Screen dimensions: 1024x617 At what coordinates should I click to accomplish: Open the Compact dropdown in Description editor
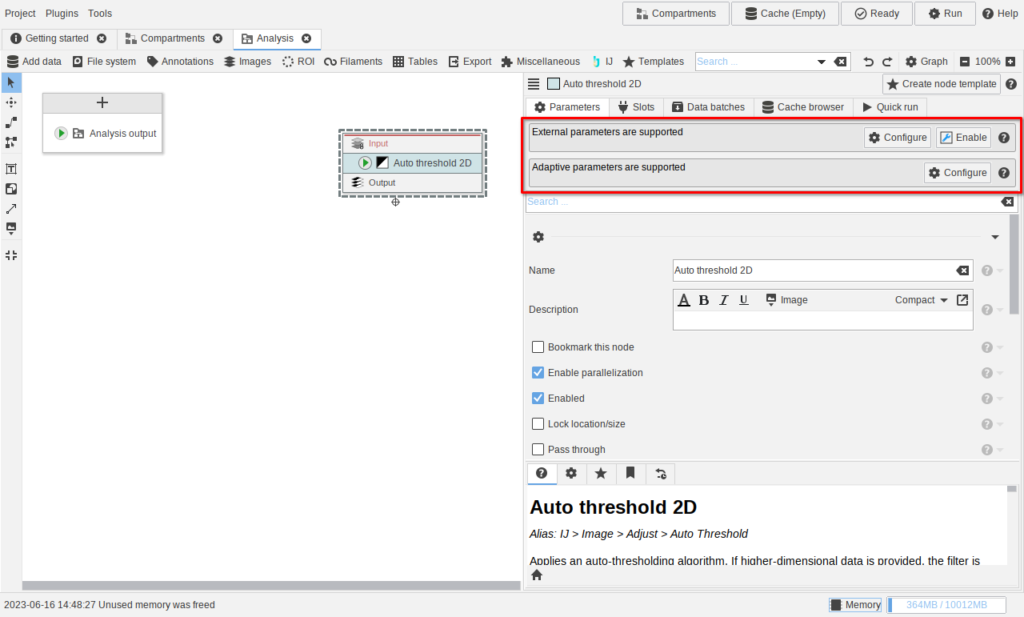click(x=921, y=300)
